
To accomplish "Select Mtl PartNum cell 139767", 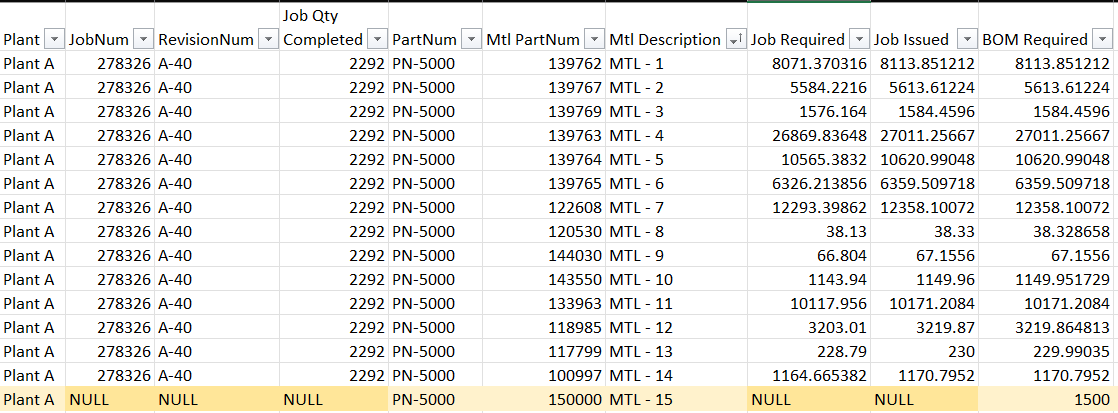I will point(543,88).
